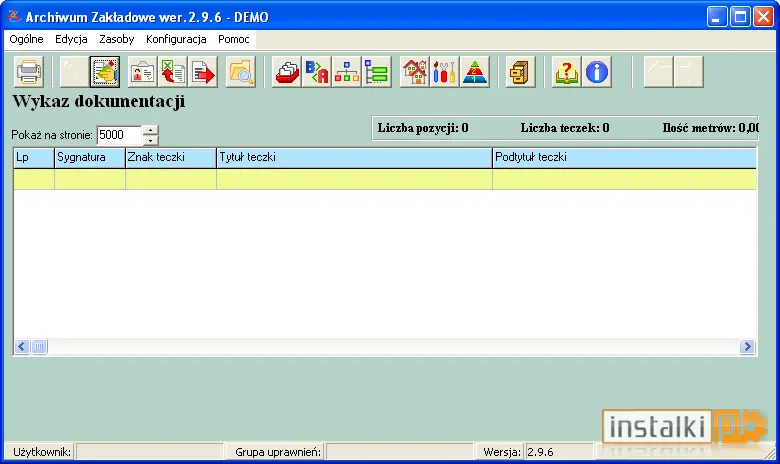
Task: Open the organization chart hierarchy icon
Action: pyautogui.click(x=347, y=72)
